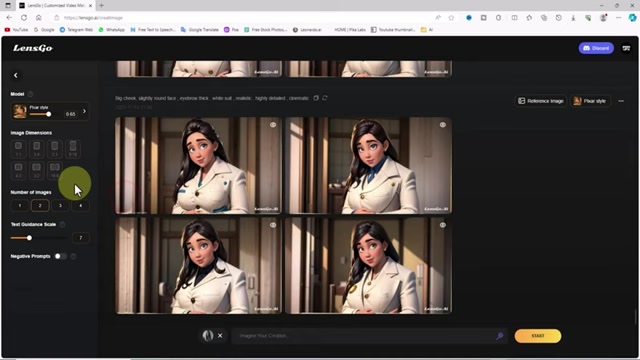
Task: Open the Reference Image option
Action: point(541,101)
